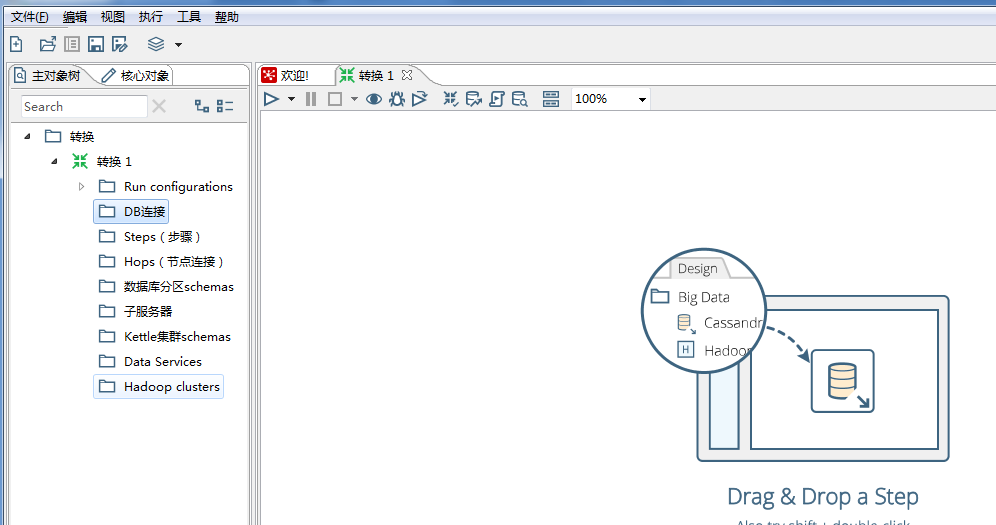Select the Data Services folder
This screenshot has width=996, height=525.
coord(151,361)
